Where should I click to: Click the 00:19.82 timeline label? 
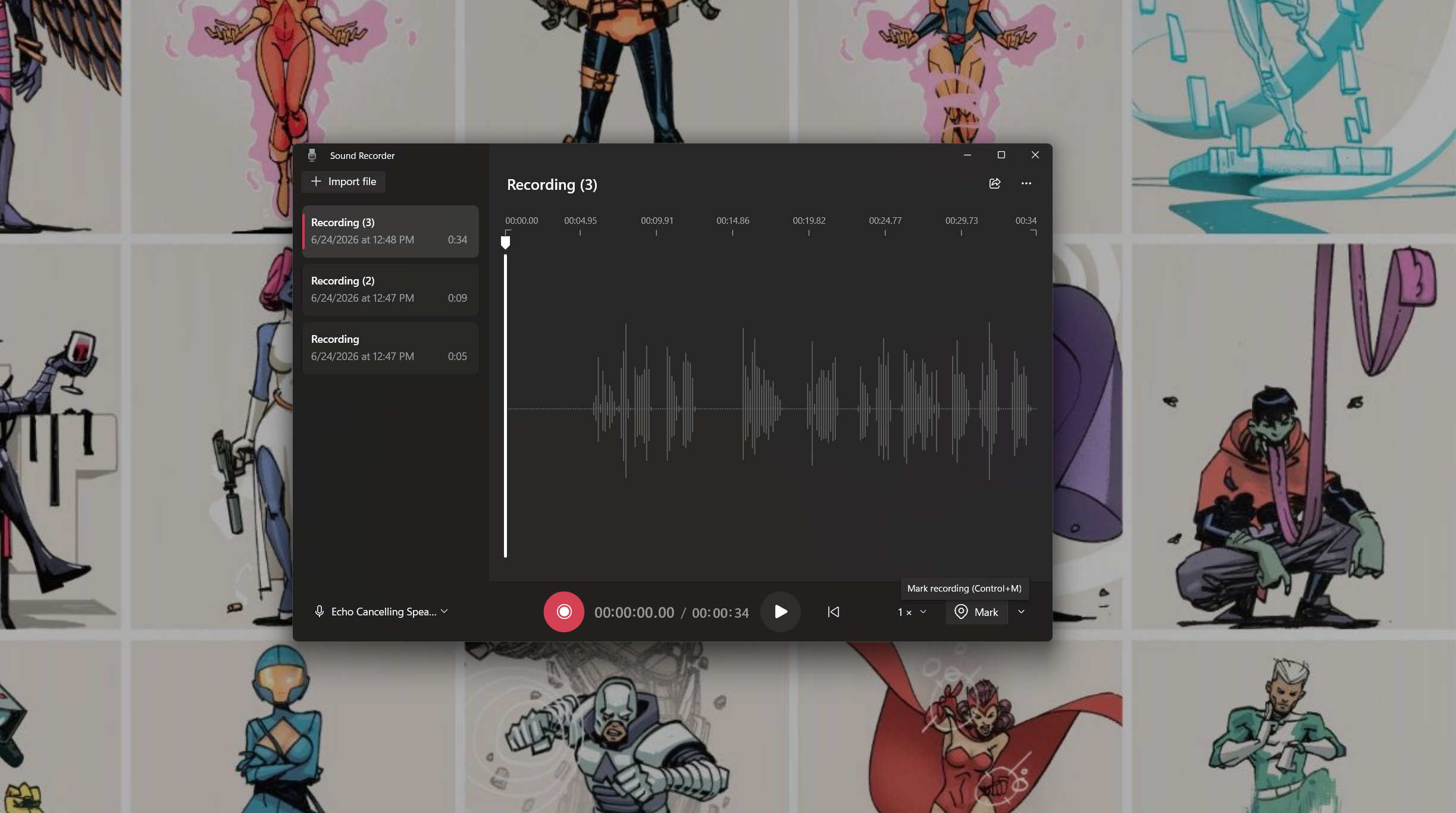809,221
